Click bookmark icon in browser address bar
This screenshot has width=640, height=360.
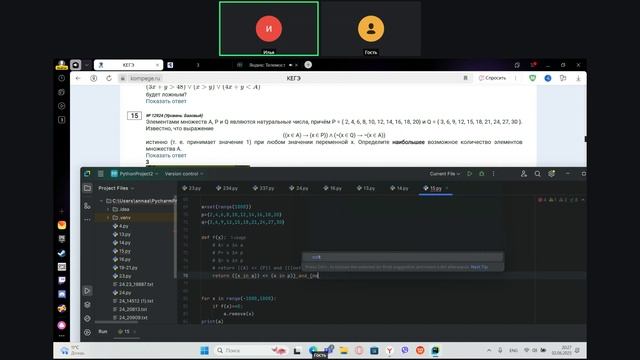coord(465,78)
